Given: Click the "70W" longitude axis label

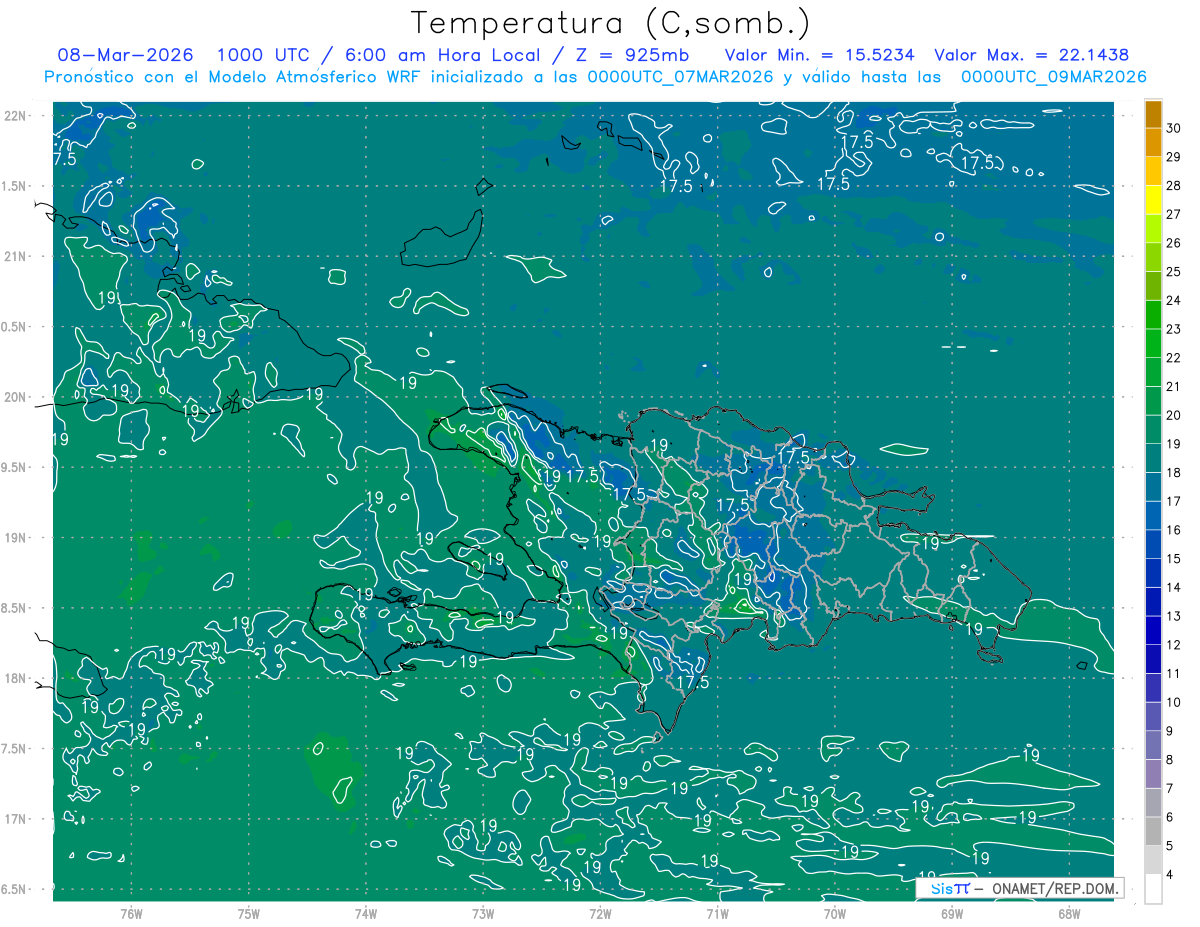Looking at the screenshot, I should 834,914.
